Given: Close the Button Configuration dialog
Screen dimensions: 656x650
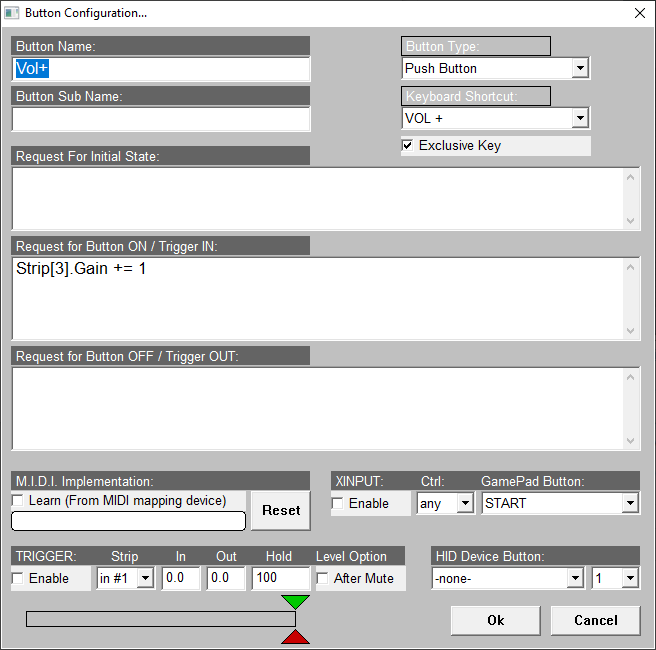Looking at the screenshot, I should click(640, 13).
